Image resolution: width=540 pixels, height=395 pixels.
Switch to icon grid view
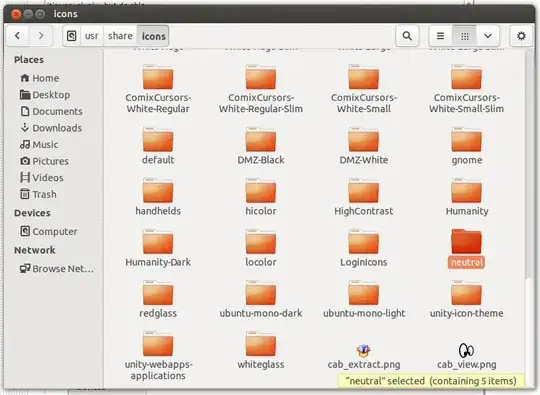click(x=465, y=36)
